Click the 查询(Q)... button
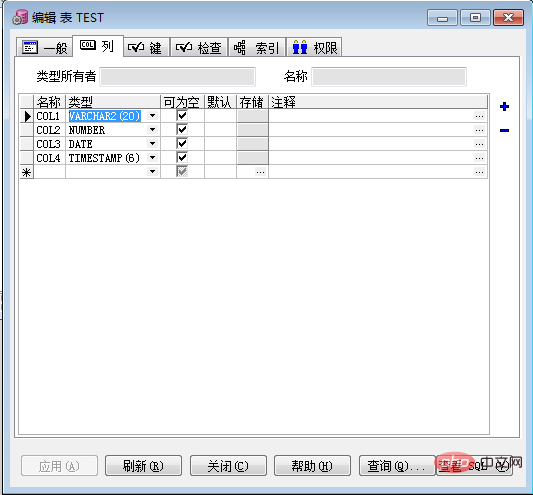This screenshot has width=533, height=495. click(397, 466)
